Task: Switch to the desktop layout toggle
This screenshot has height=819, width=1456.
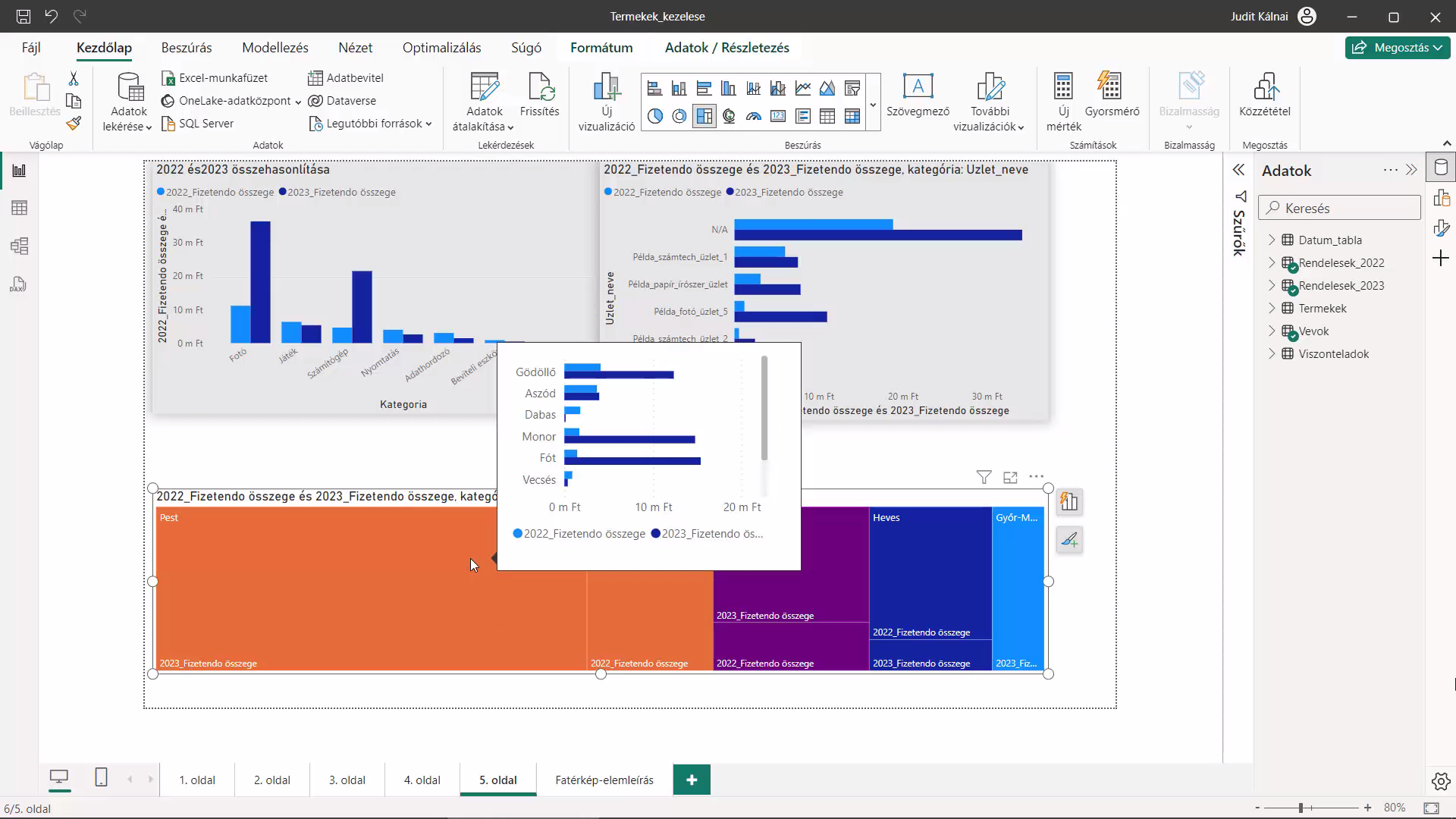Action: tap(59, 777)
